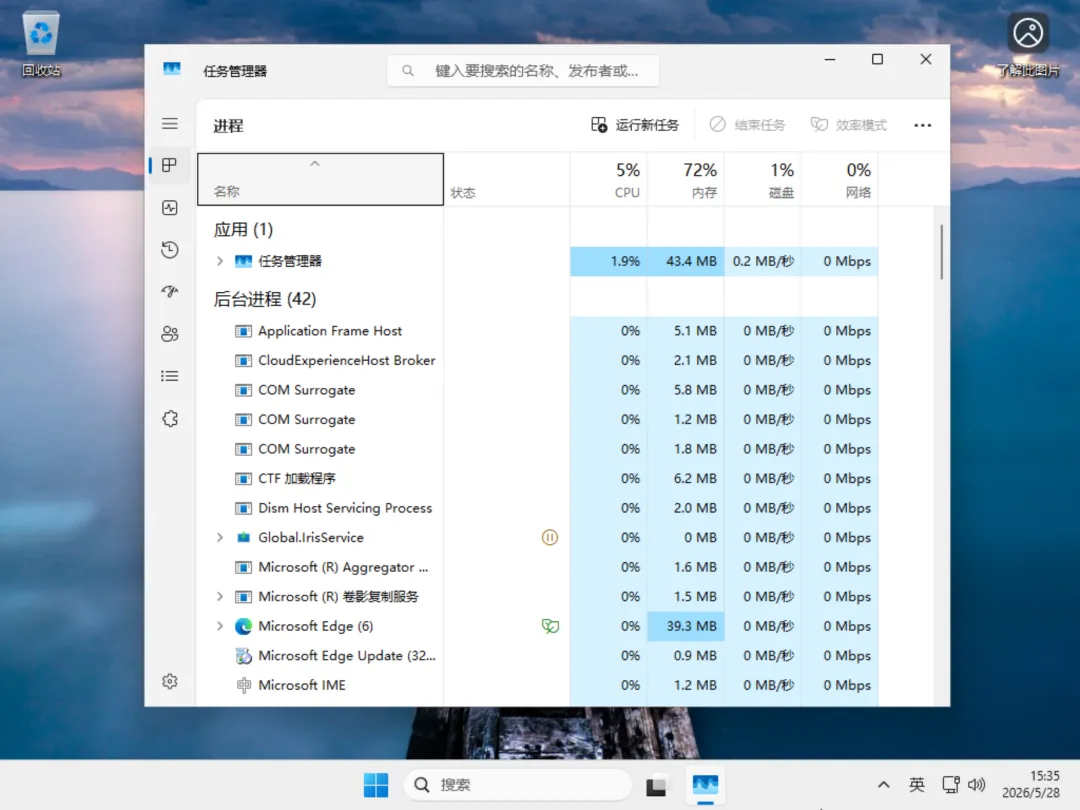The height and width of the screenshot is (810, 1080).
Task: Switch the input language 英 indicator
Action: point(917,785)
